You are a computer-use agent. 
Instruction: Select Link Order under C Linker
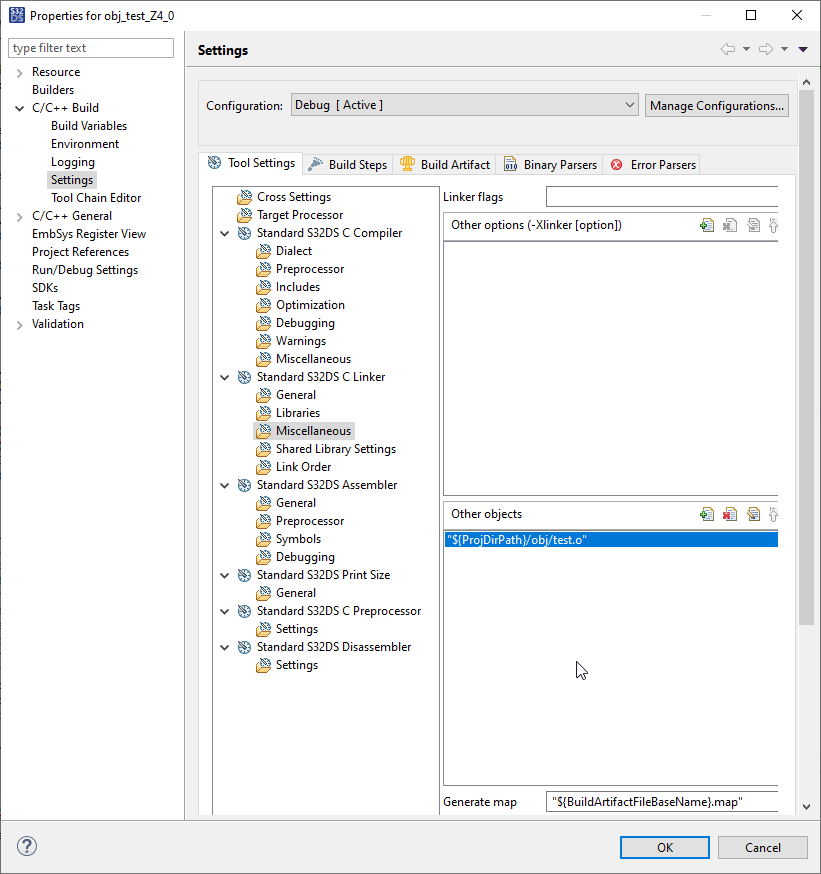coord(303,467)
